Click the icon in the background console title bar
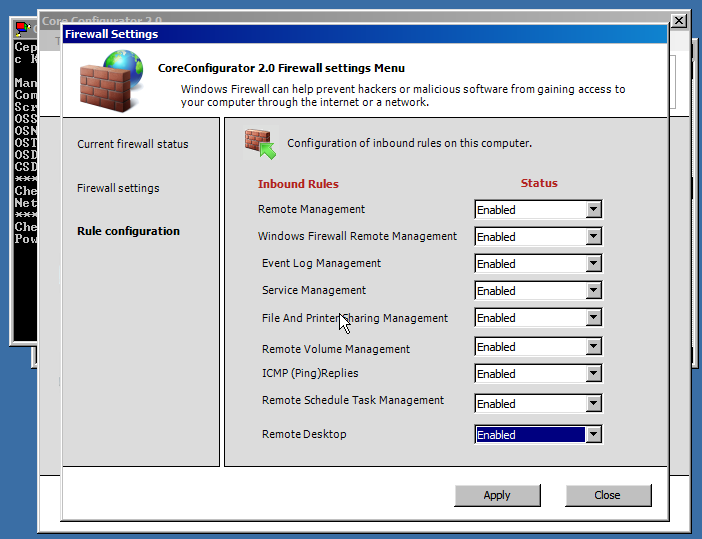Image resolution: width=702 pixels, height=539 pixels. click(x=22, y=29)
